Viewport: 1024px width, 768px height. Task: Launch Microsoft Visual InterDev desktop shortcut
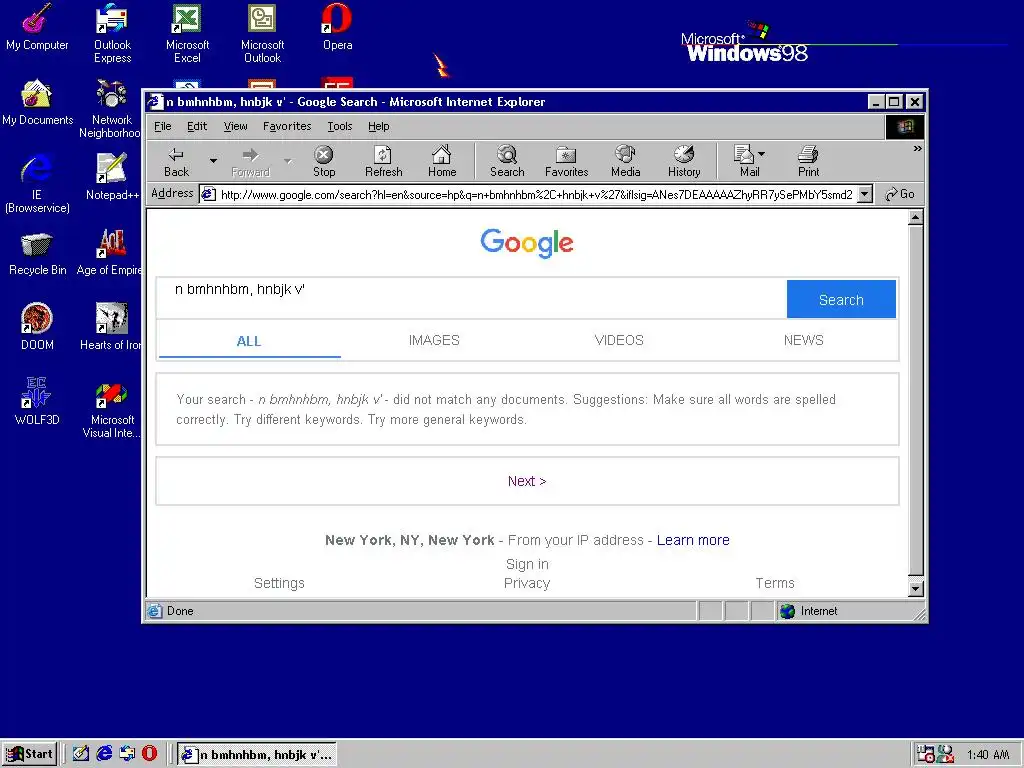111,410
